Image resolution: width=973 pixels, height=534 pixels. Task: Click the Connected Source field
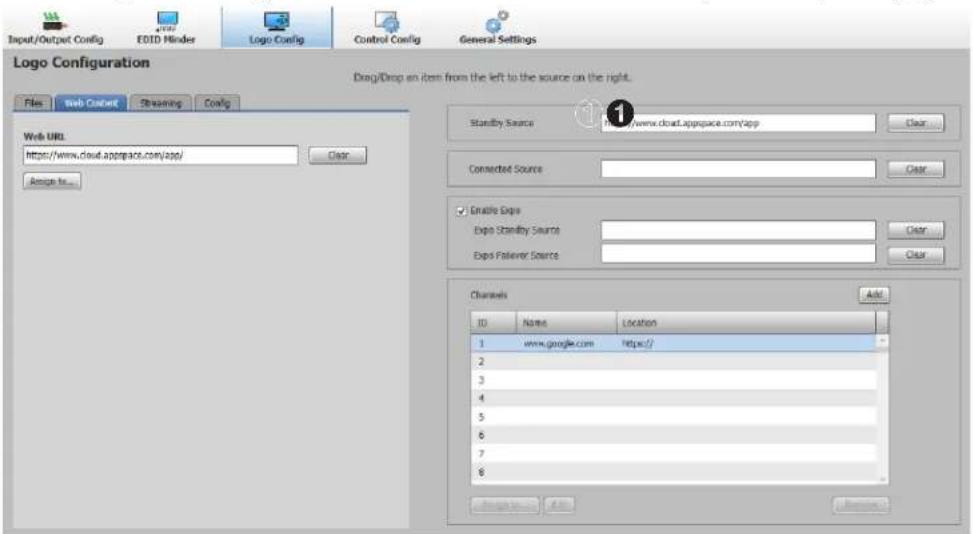click(738, 169)
